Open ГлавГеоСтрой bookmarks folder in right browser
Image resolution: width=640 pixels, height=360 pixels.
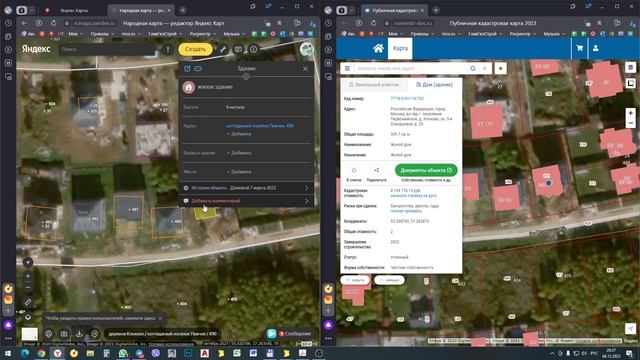tap(484, 34)
